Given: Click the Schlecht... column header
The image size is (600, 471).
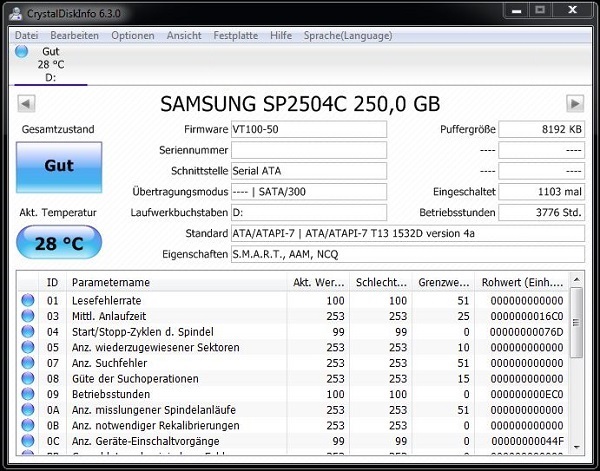Looking at the screenshot, I should (x=381, y=282).
